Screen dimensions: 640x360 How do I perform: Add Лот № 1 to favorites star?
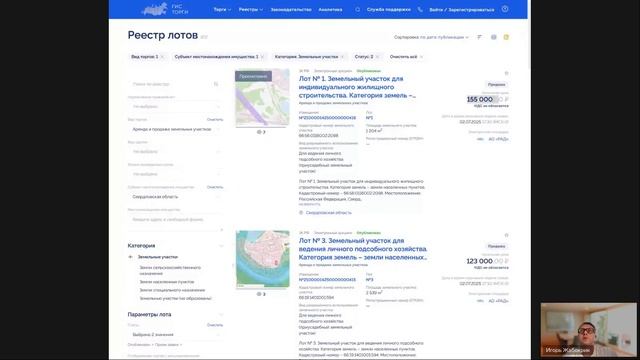[x=506, y=73]
